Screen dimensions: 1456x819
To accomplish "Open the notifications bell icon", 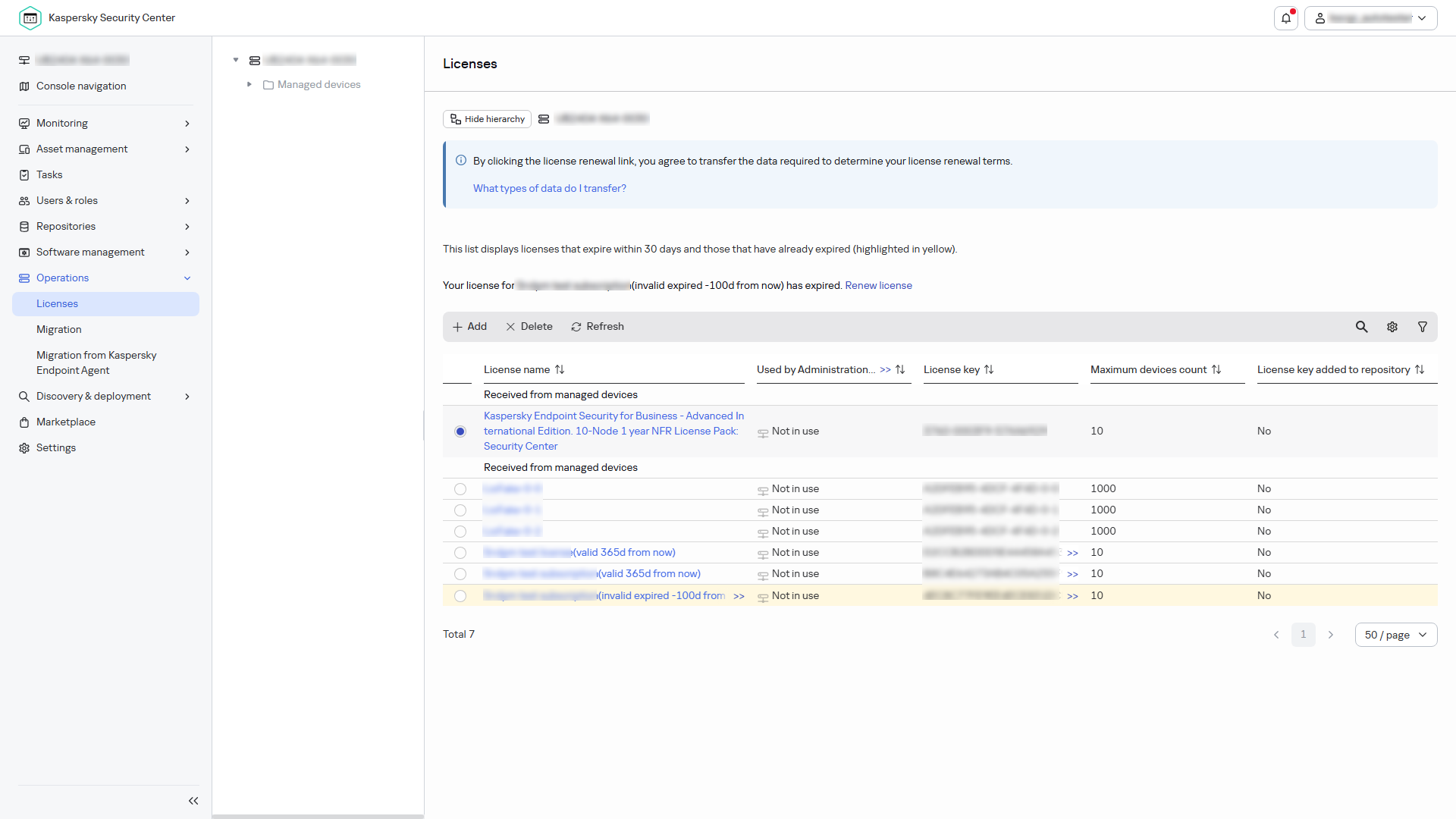I will click(x=1286, y=18).
